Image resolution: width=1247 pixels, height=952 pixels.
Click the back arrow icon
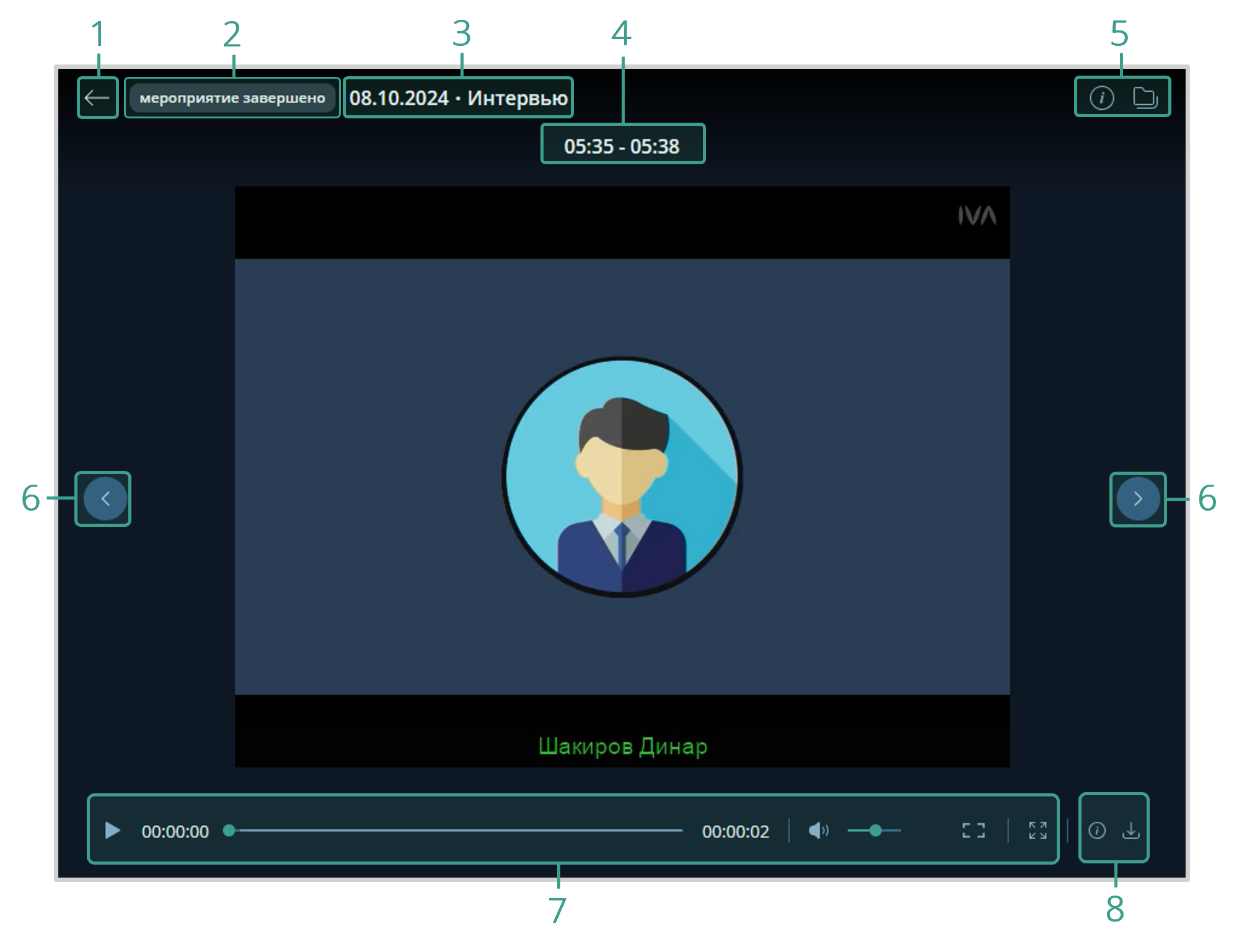(97, 98)
